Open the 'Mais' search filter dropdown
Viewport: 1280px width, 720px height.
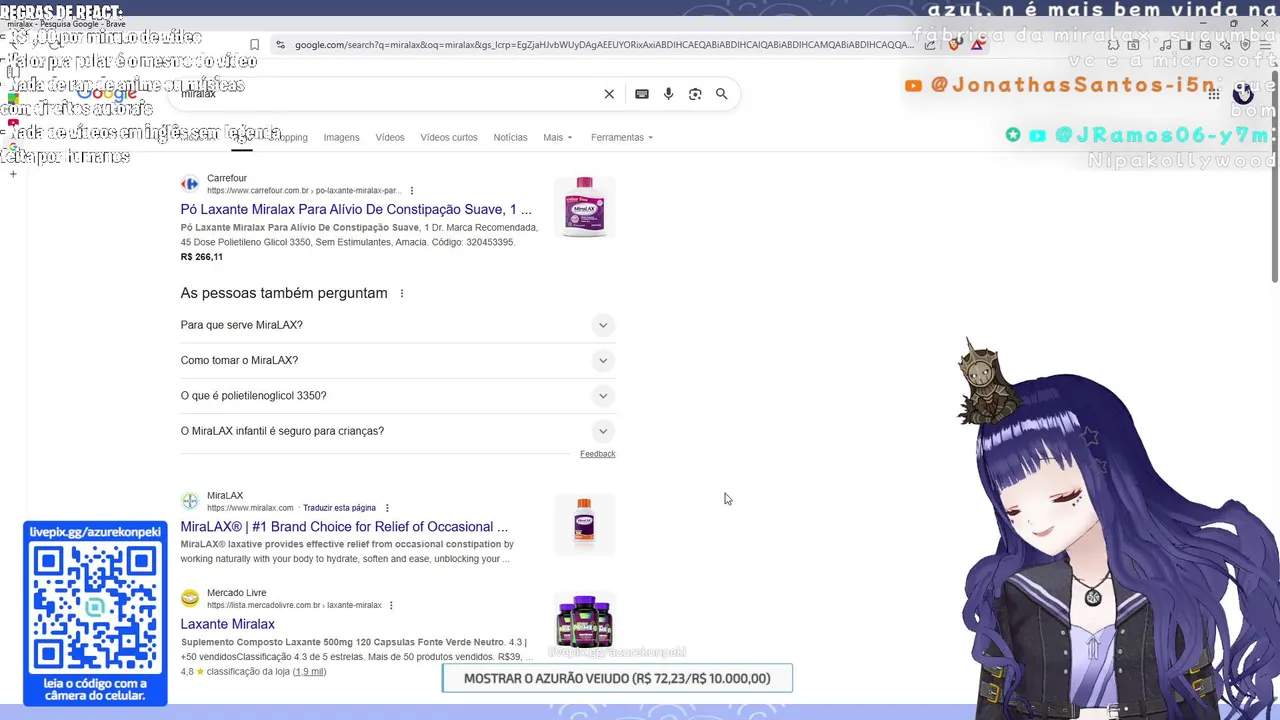pos(558,137)
